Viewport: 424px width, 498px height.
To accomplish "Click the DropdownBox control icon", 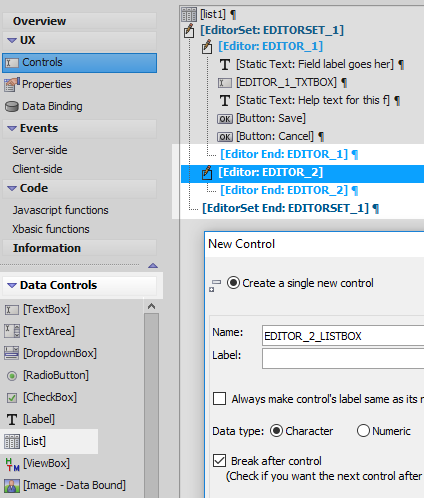I will pyautogui.click(x=12, y=353).
